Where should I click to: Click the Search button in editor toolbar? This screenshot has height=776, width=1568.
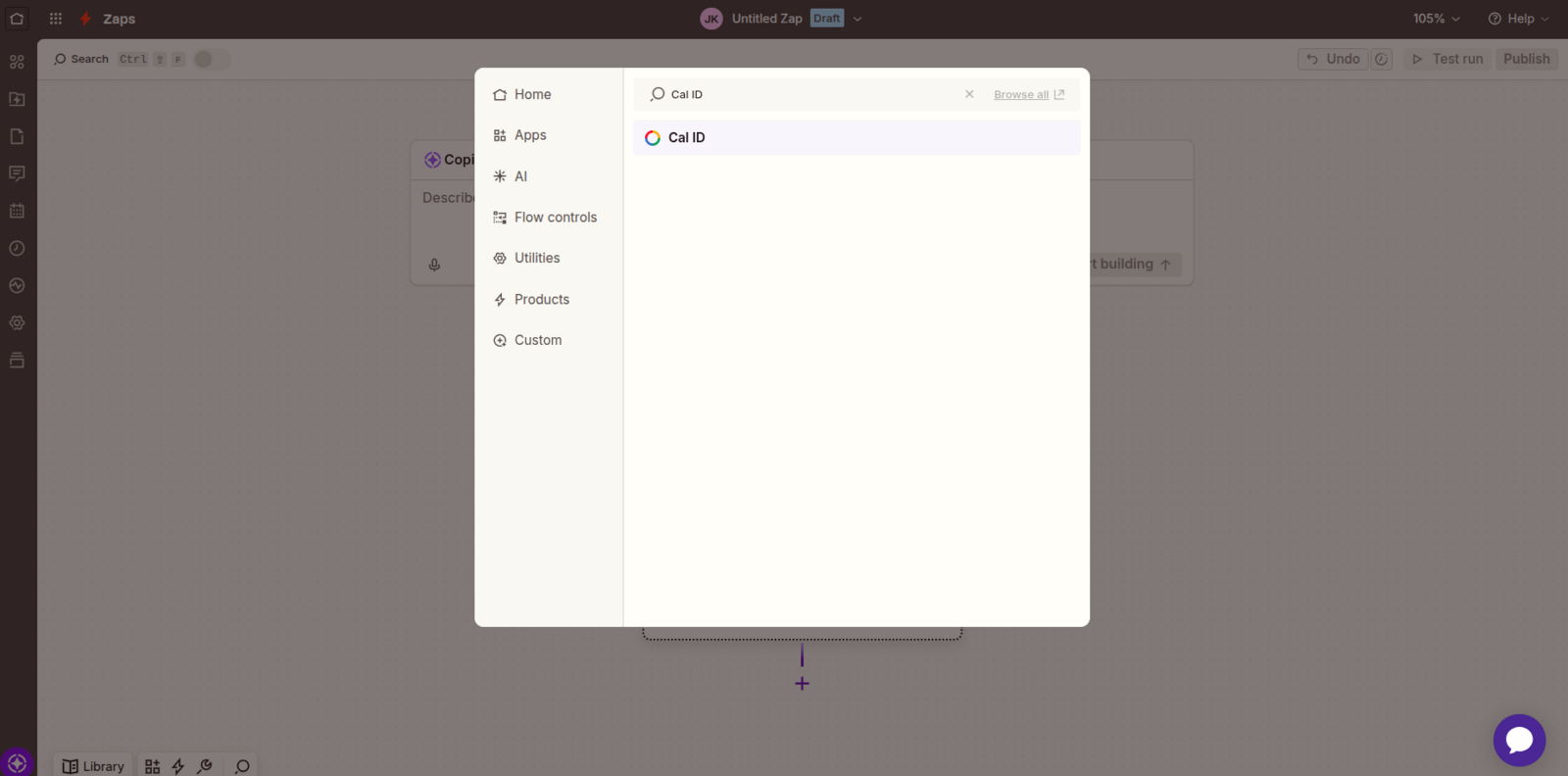(81, 59)
